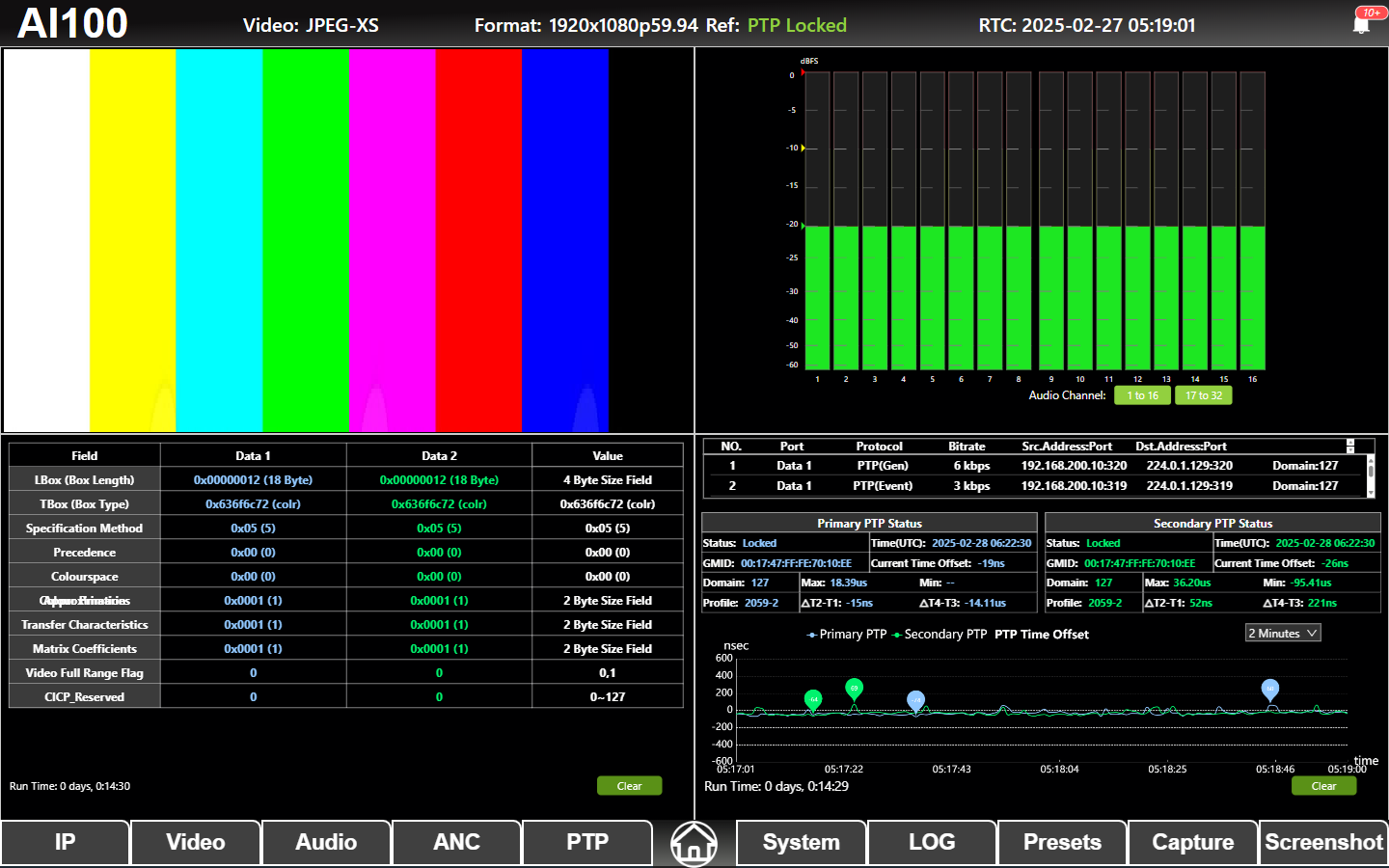Open the Audio tab
Viewport: 1389px width, 868px height.
(326, 842)
